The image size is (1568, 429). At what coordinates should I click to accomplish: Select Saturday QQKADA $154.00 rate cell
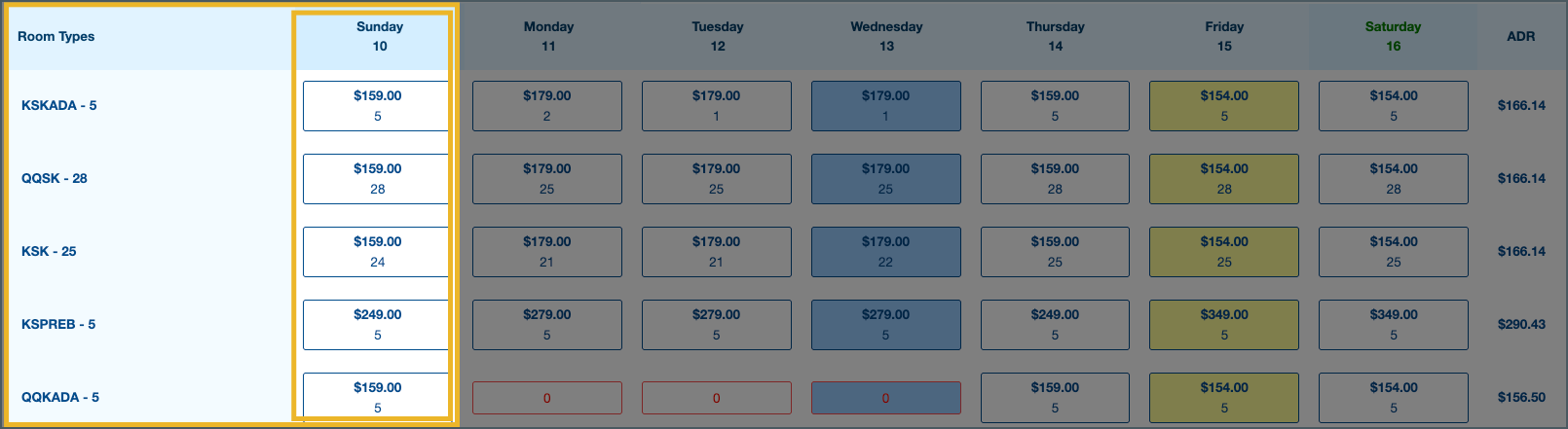[x=1393, y=397]
